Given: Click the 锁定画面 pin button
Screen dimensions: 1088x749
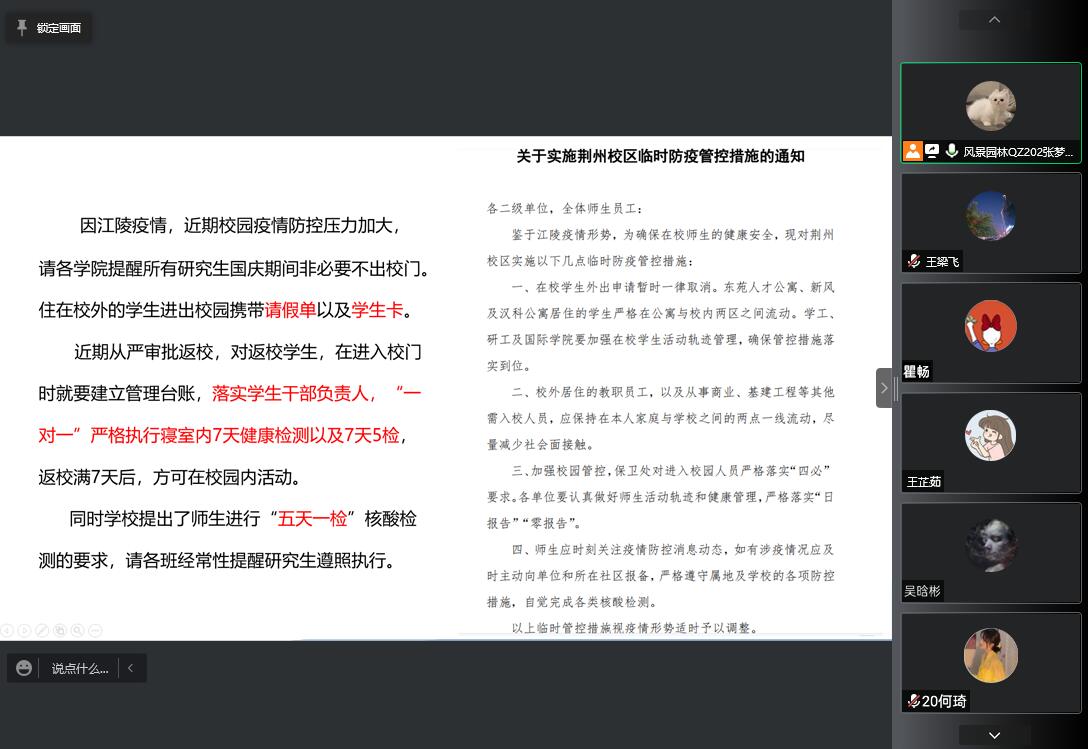Looking at the screenshot, I should pyautogui.click(x=48, y=28).
